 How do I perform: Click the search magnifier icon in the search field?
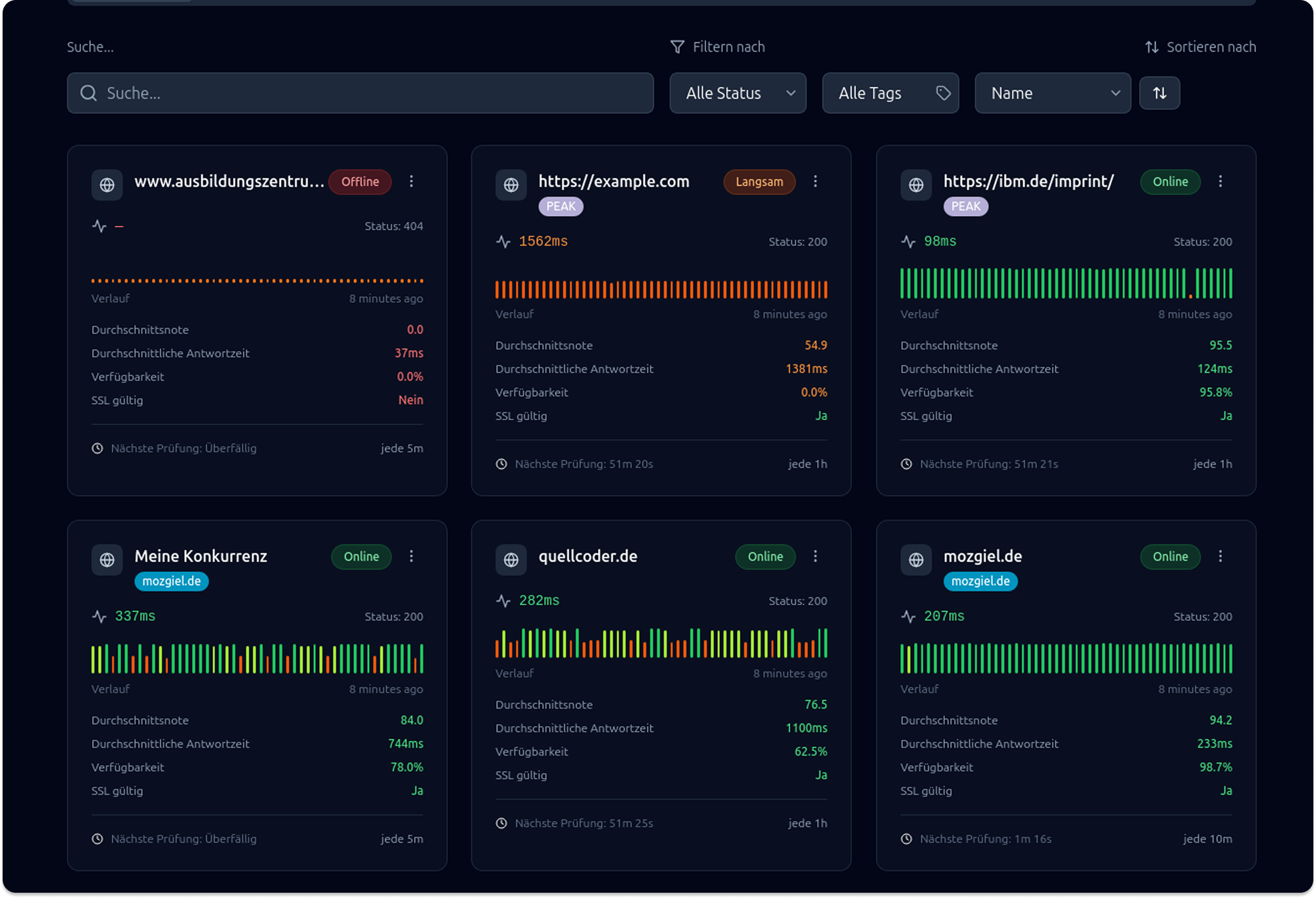(x=89, y=93)
